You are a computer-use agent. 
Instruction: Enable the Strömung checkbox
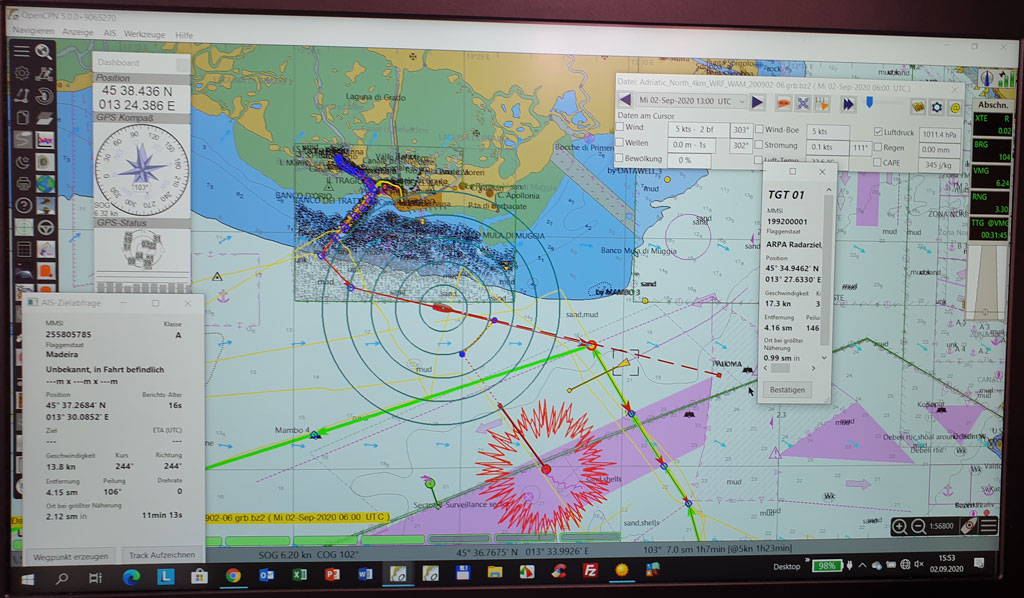click(x=759, y=145)
